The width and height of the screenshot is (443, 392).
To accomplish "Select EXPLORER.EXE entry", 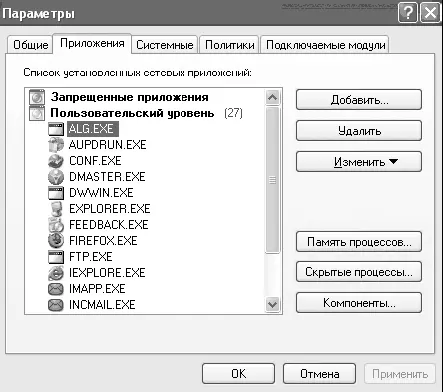I will [110, 209].
